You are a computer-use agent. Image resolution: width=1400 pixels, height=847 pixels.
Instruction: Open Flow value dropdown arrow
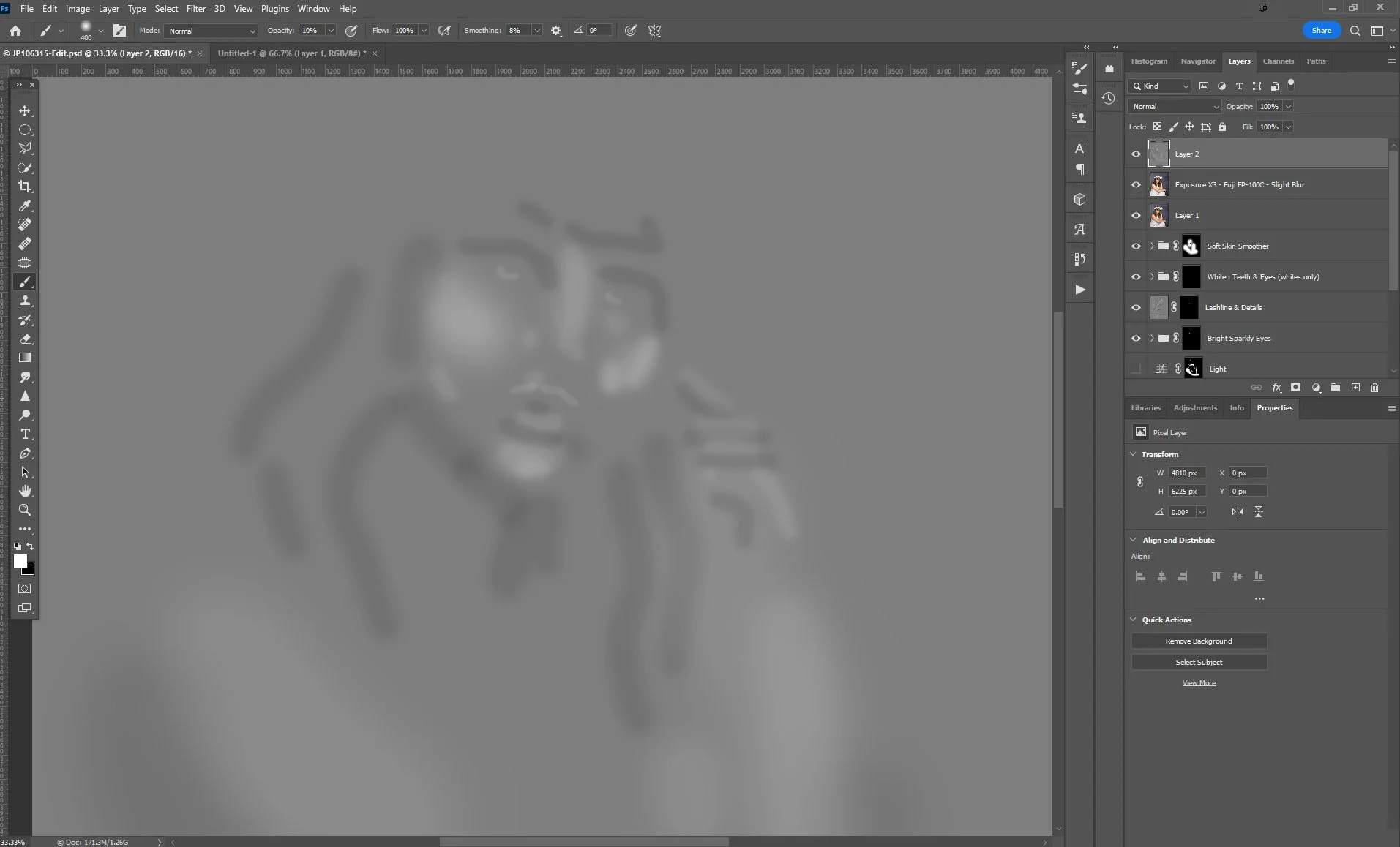424,31
